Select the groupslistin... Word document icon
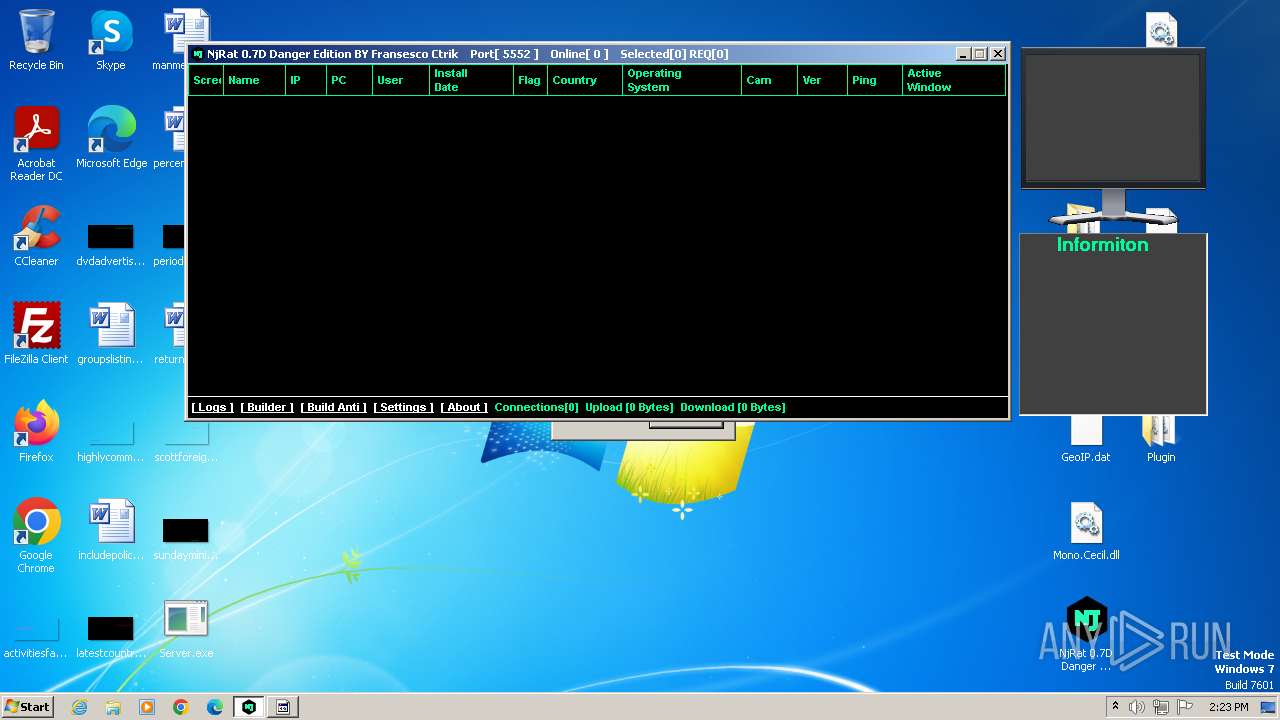1280x720 pixels. tap(111, 334)
